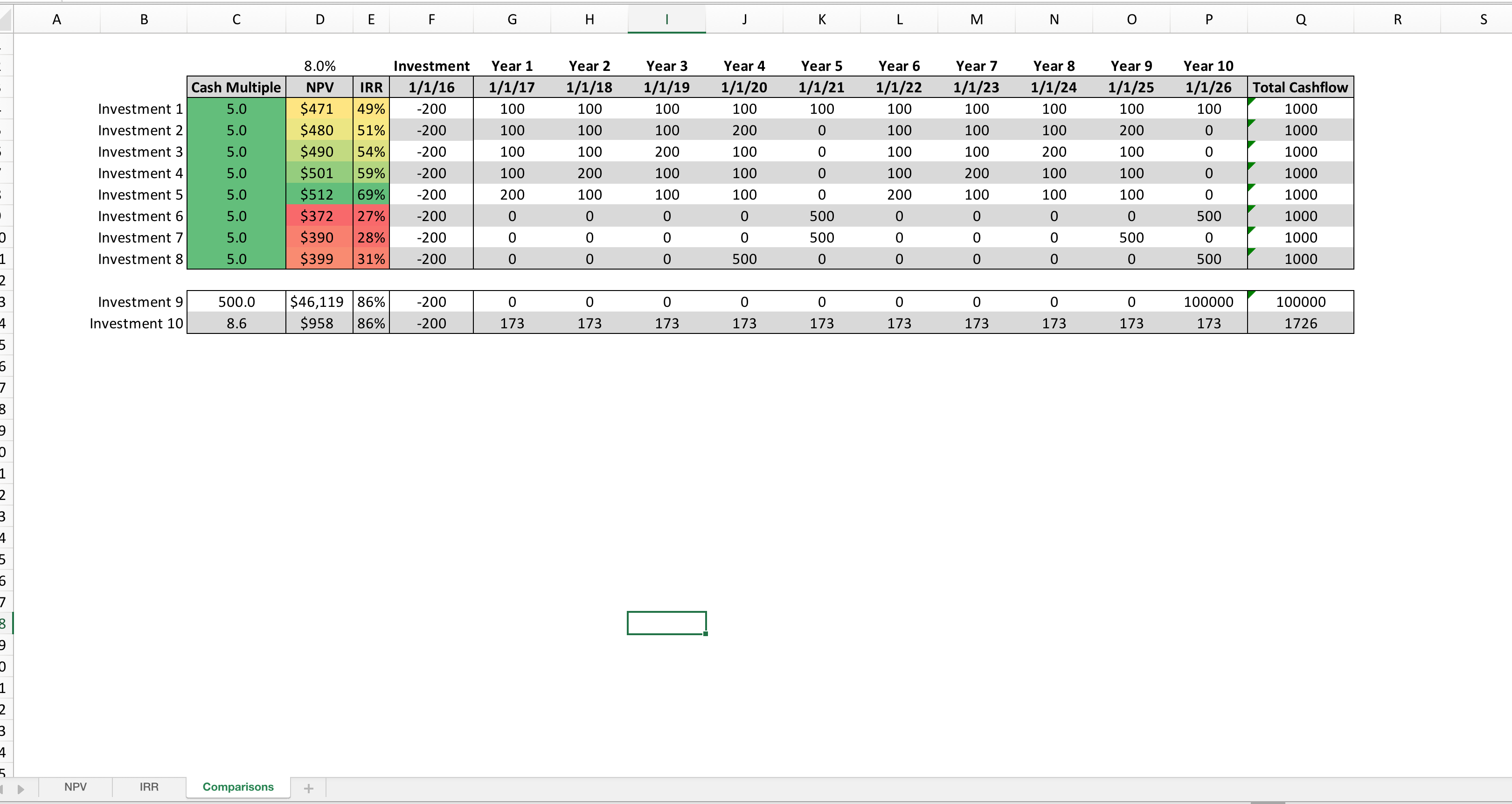Select the NPV column header cell
Image resolution: width=1512 pixels, height=804 pixels.
319,88
